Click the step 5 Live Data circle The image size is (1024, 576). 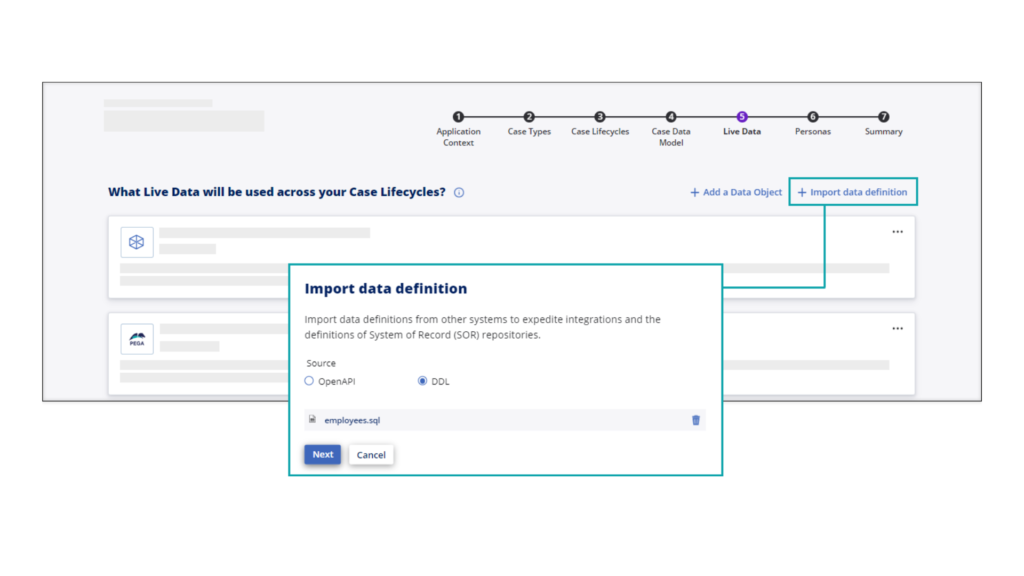742,117
